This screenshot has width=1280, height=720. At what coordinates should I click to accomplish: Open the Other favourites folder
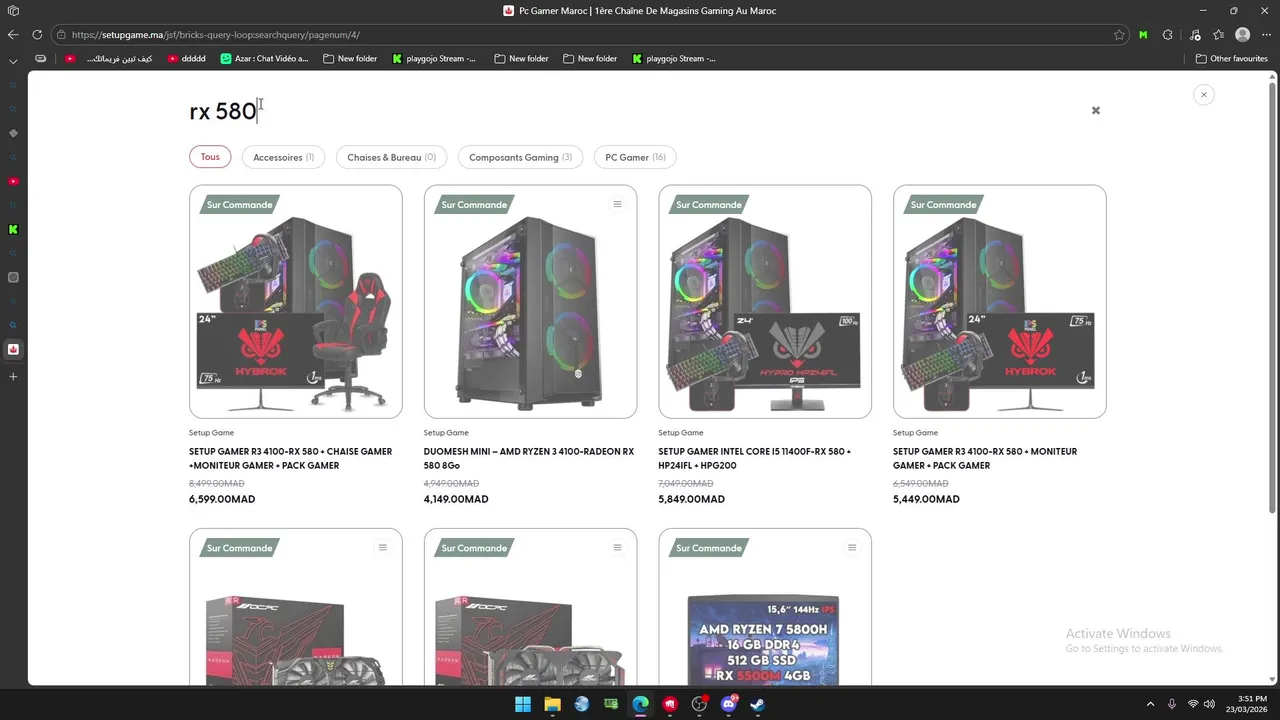[x=1232, y=58]
